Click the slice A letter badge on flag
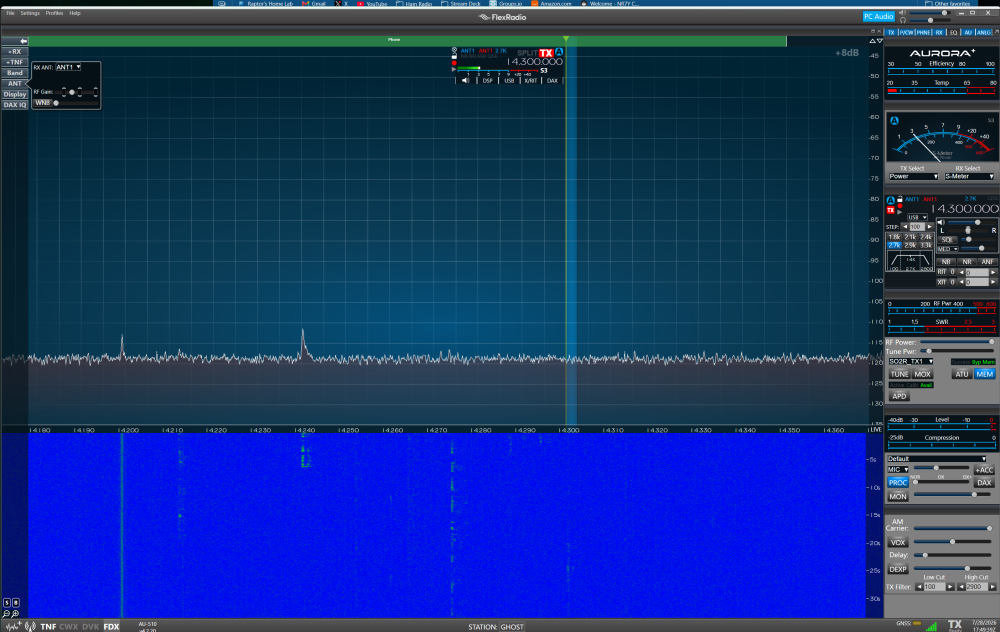This screenshot has width=1000, height=632. 559,53
